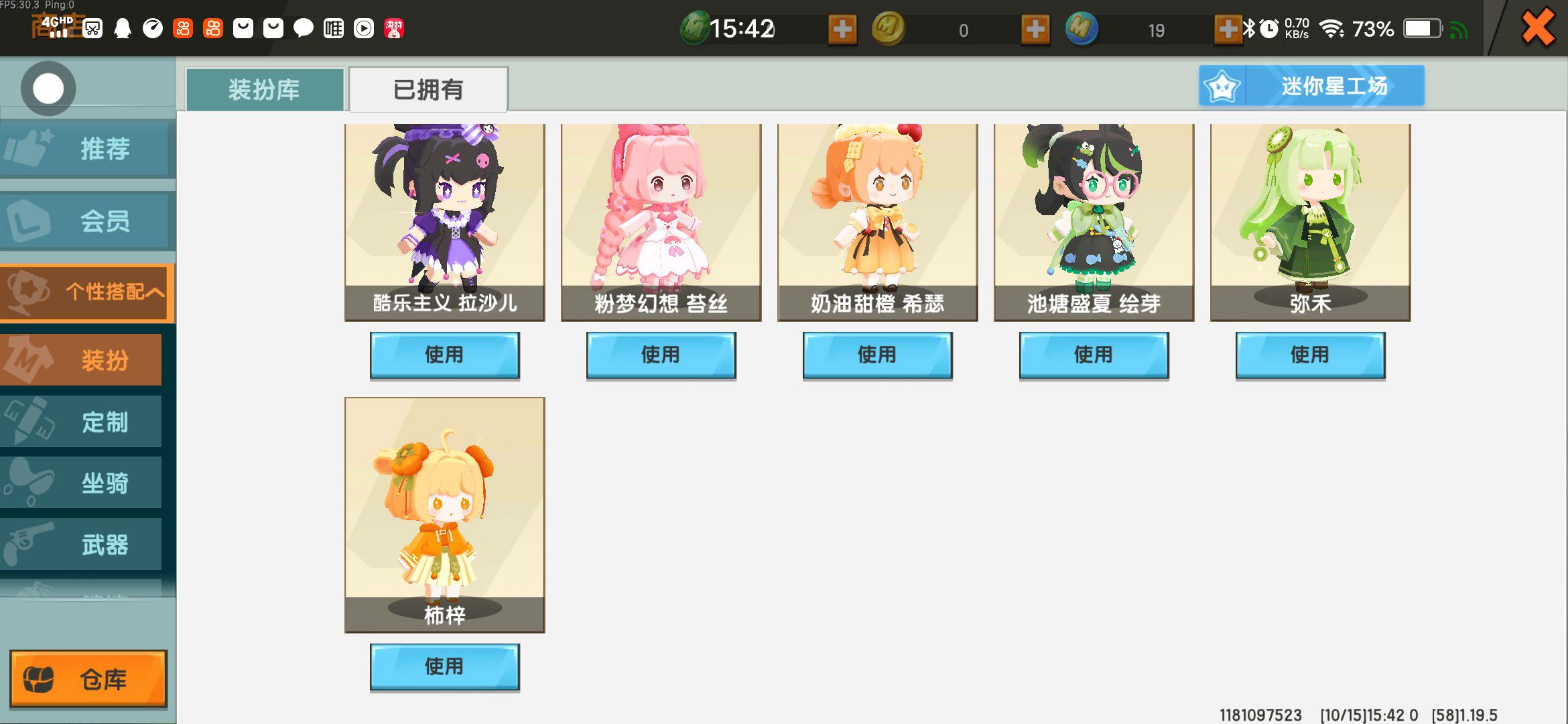Use the 柿梓 skin
The image size is (1568, 724).
[x=444, y=667]
